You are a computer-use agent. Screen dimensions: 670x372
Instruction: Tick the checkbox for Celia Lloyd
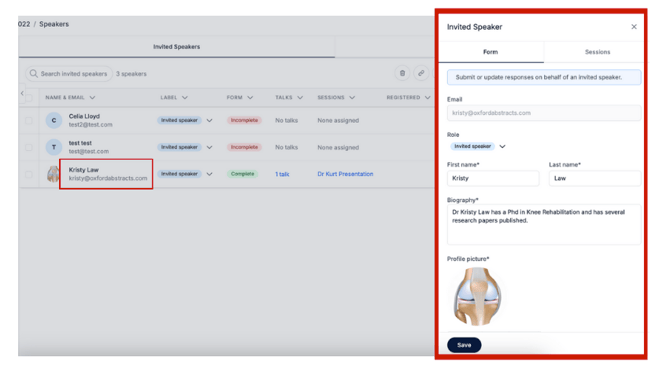pyautogui.click(x=29, y=120)
